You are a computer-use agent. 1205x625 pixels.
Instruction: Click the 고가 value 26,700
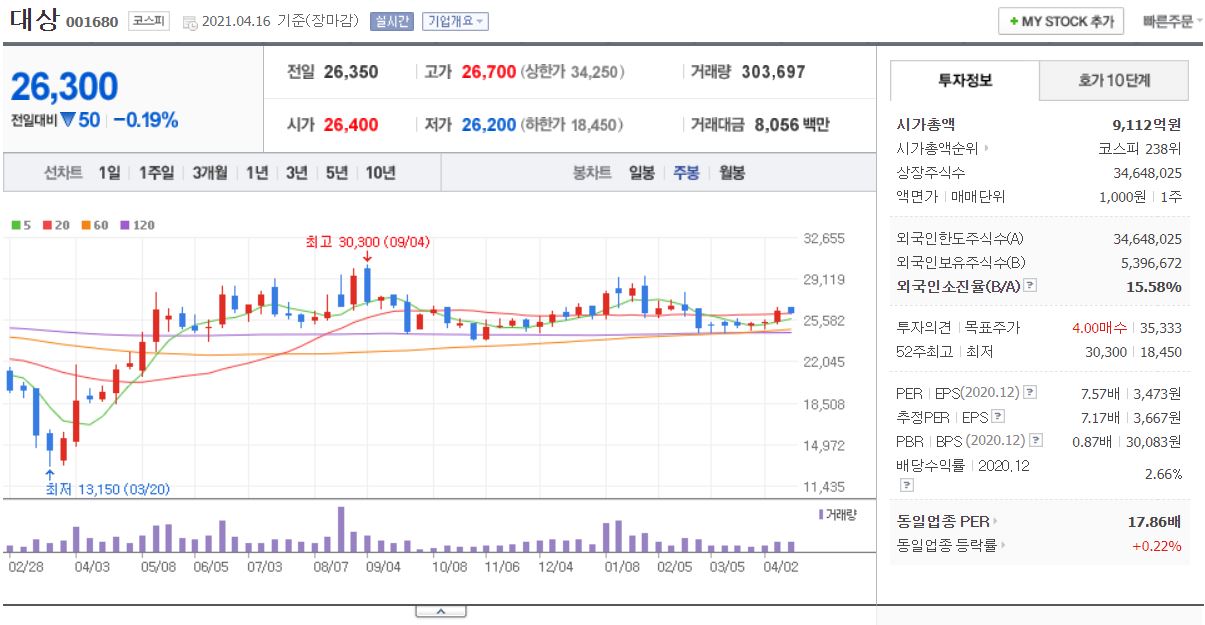[x=489, y=72]
